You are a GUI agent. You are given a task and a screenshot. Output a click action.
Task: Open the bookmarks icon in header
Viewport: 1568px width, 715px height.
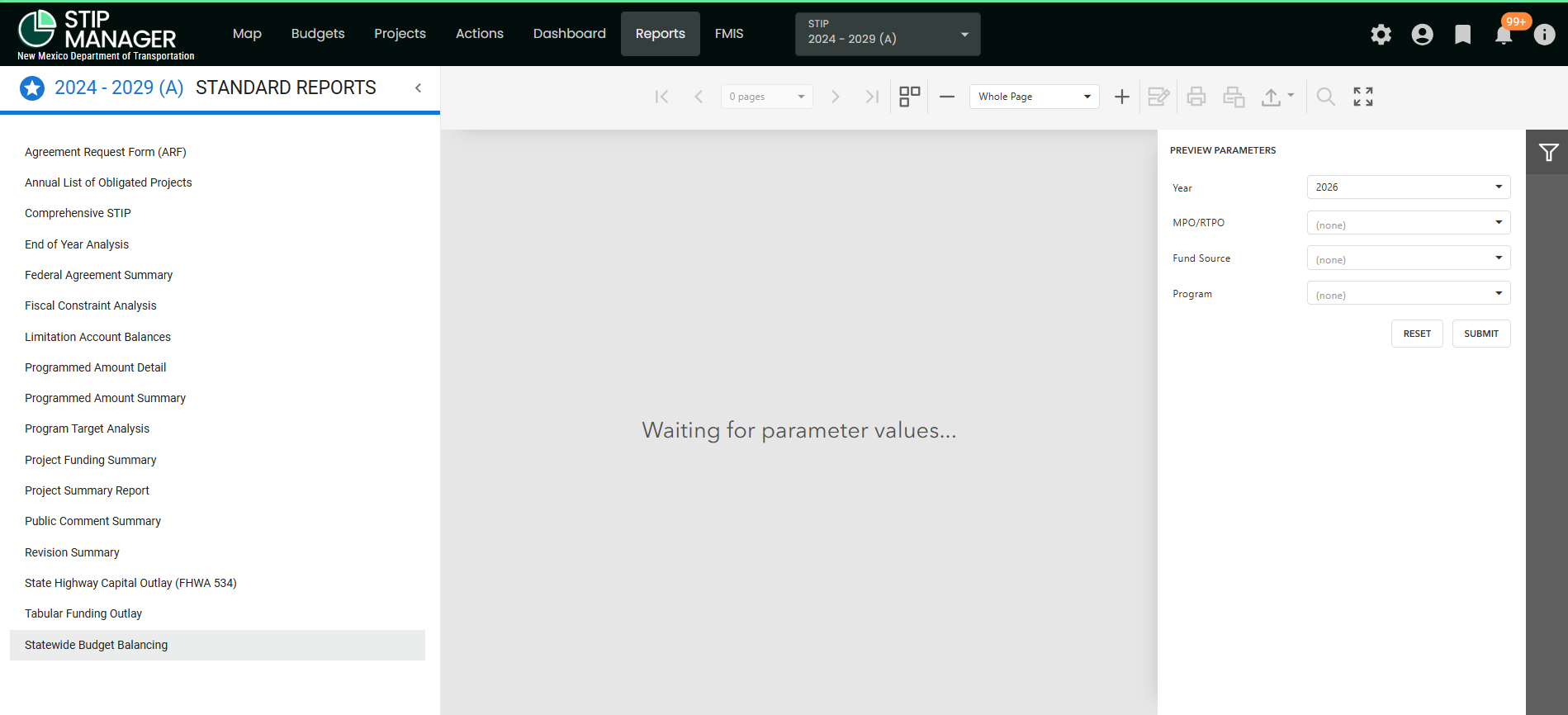pos(1462,34)
